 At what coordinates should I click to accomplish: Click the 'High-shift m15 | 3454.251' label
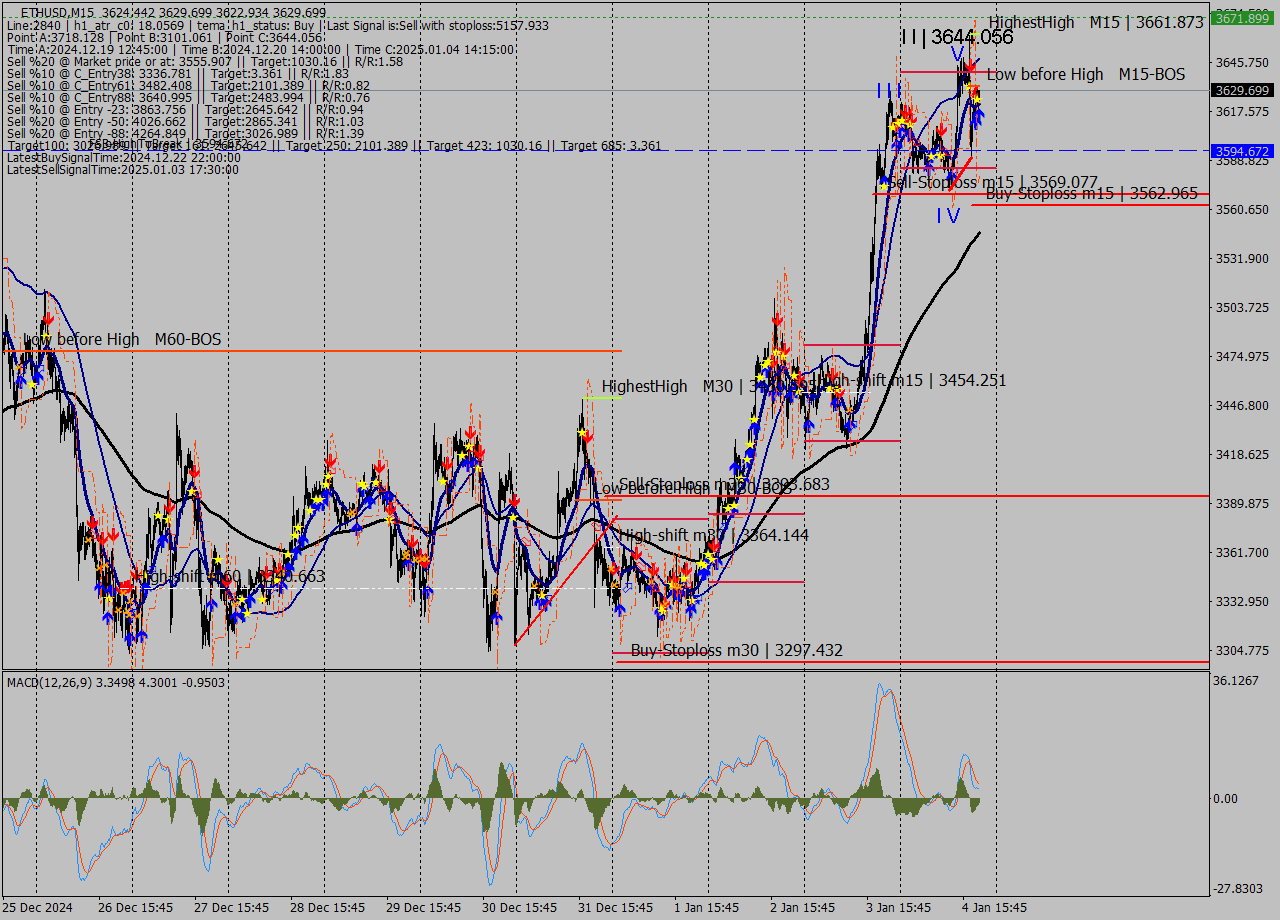click(x=912, y=380)
